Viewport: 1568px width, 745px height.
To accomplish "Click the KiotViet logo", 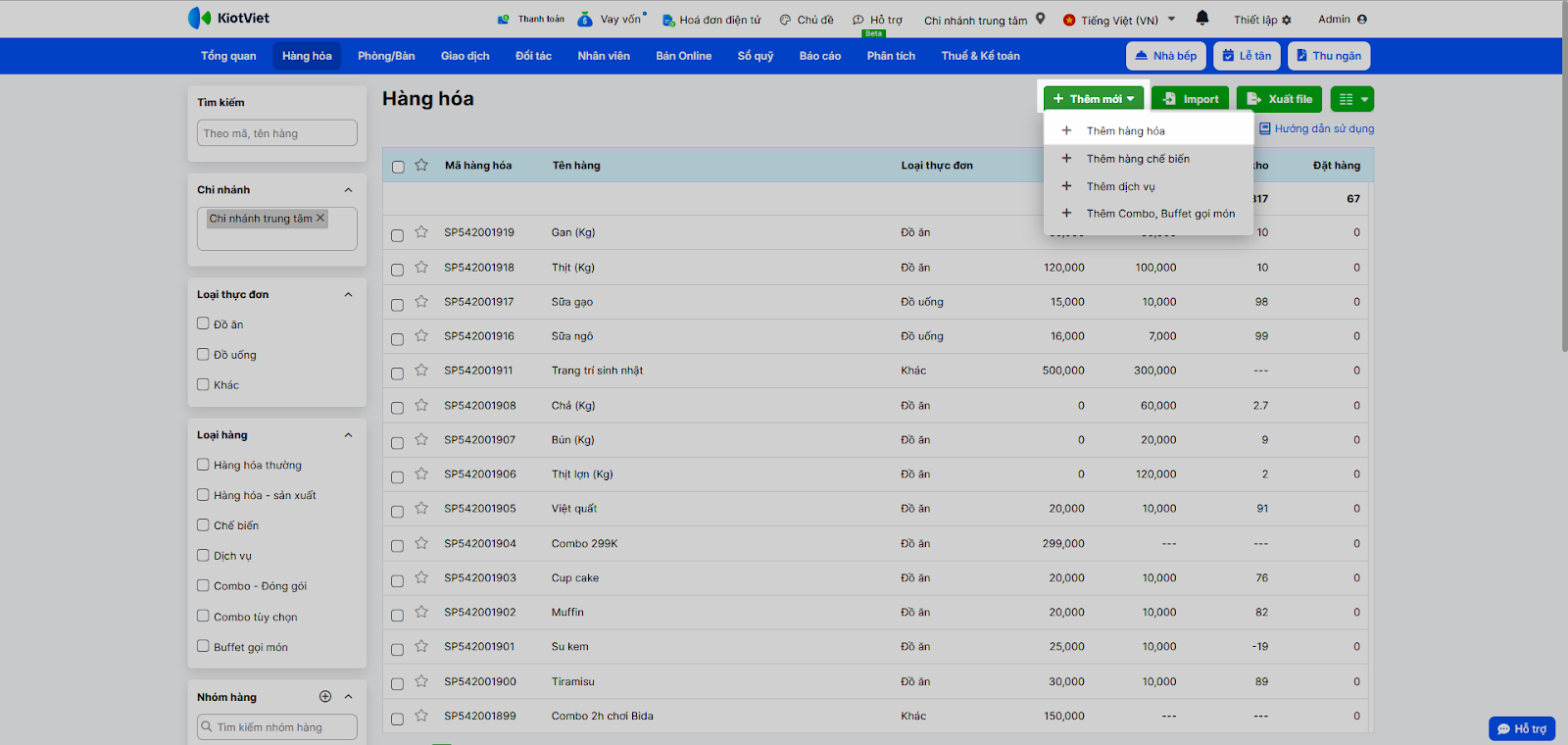I will click(228, 18).
